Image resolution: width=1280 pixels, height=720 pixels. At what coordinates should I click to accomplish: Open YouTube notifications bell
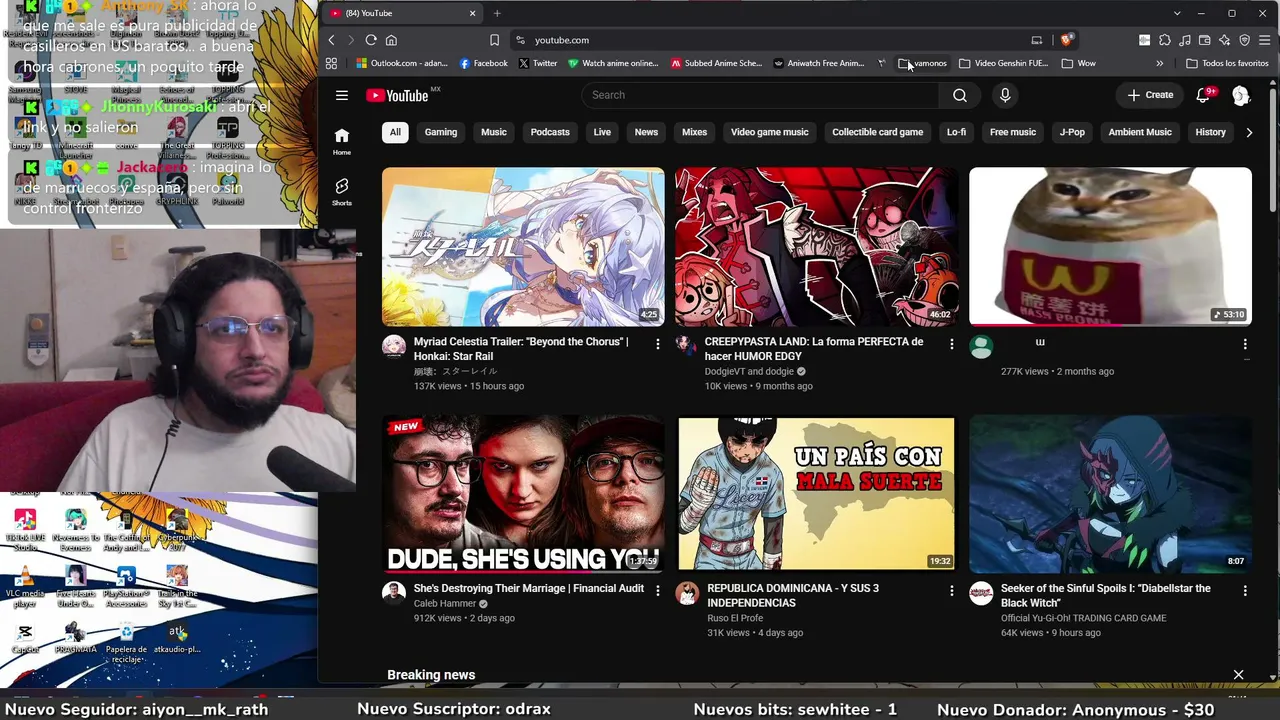tap(1204, 95)
